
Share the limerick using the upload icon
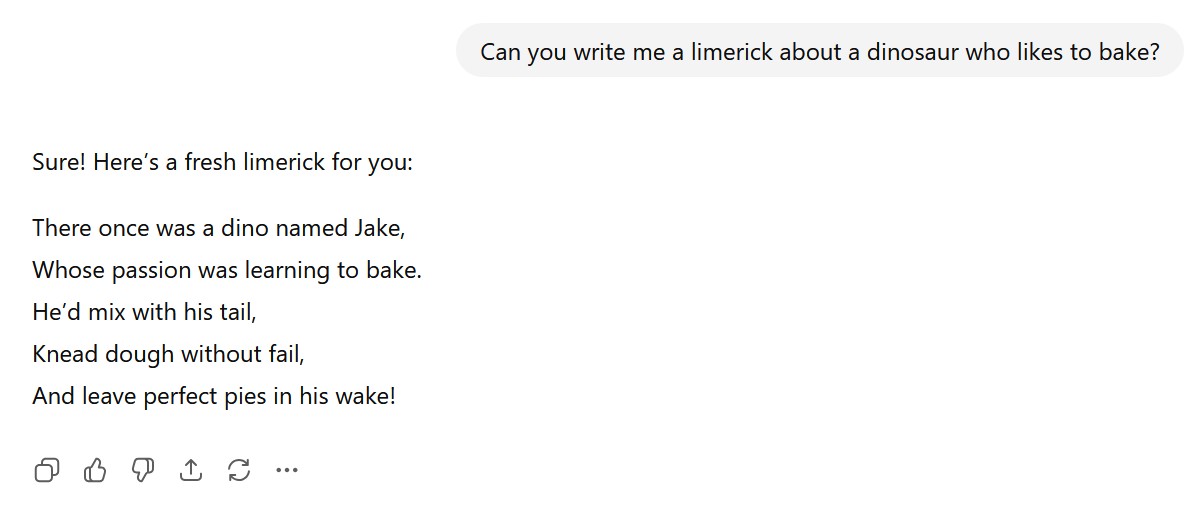tap(191, 469)
